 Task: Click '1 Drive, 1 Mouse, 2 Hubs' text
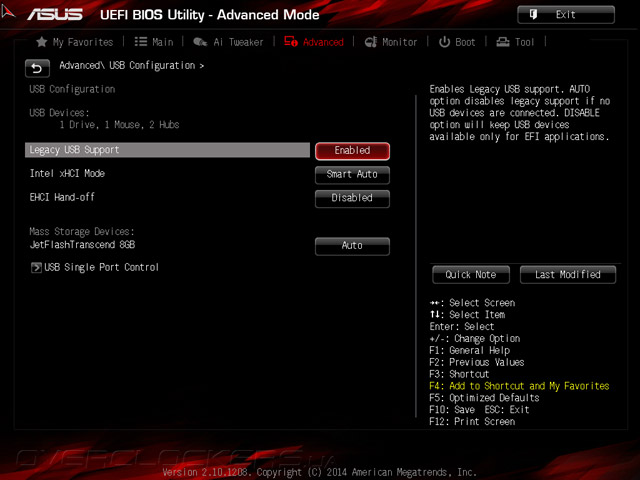(119, 124)
